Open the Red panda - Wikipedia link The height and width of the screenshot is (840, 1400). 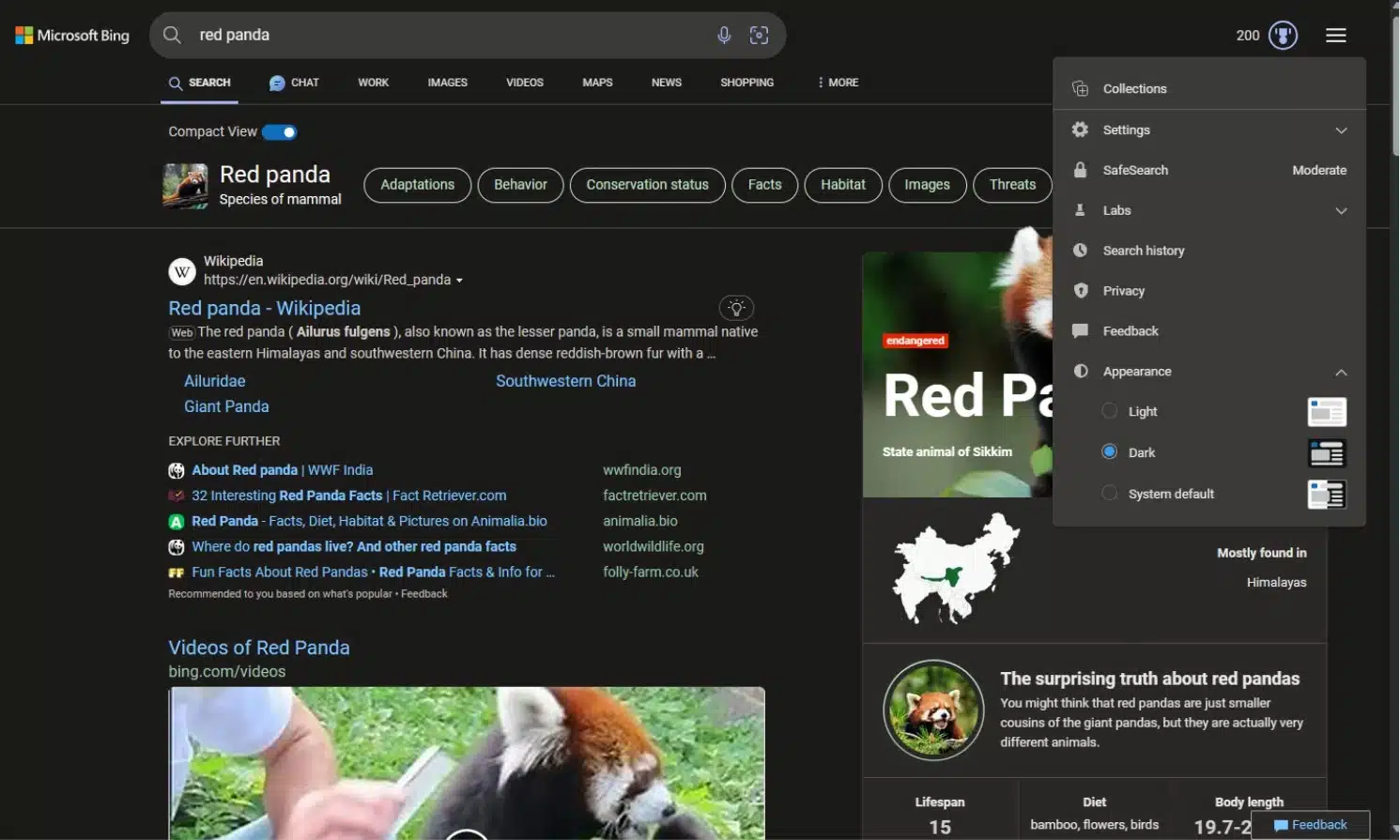(264, 308)
